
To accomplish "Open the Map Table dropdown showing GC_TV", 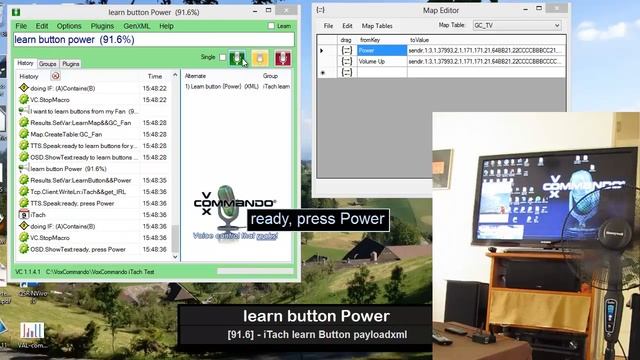I will point(517,25).
